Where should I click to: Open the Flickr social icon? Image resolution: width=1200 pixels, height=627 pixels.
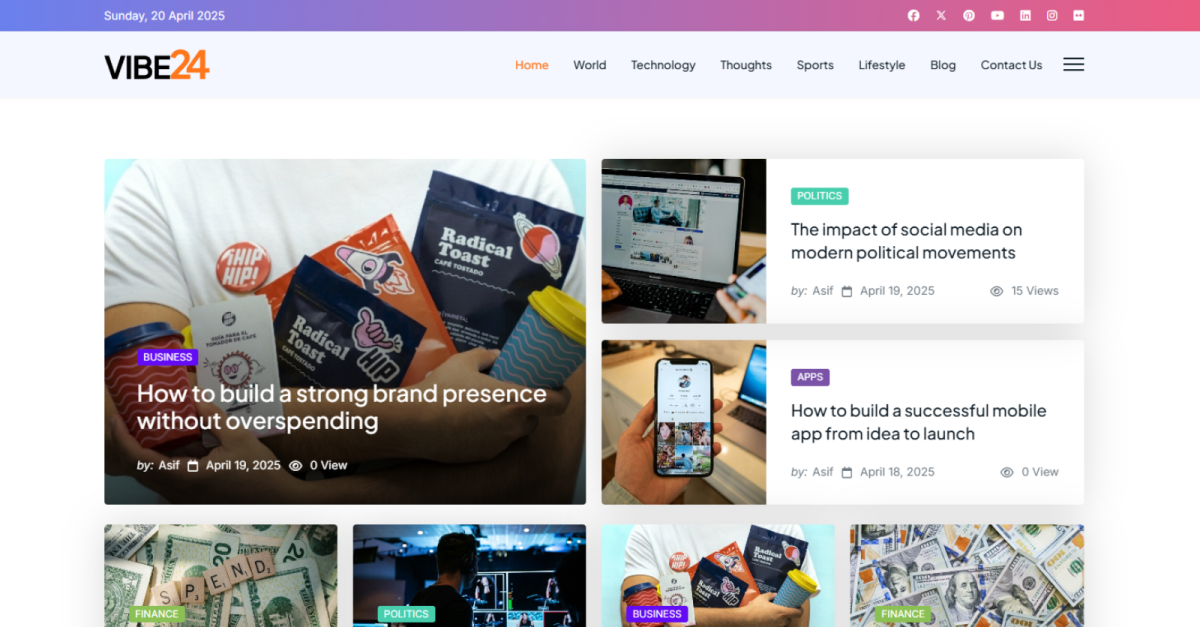point(1078,15)
